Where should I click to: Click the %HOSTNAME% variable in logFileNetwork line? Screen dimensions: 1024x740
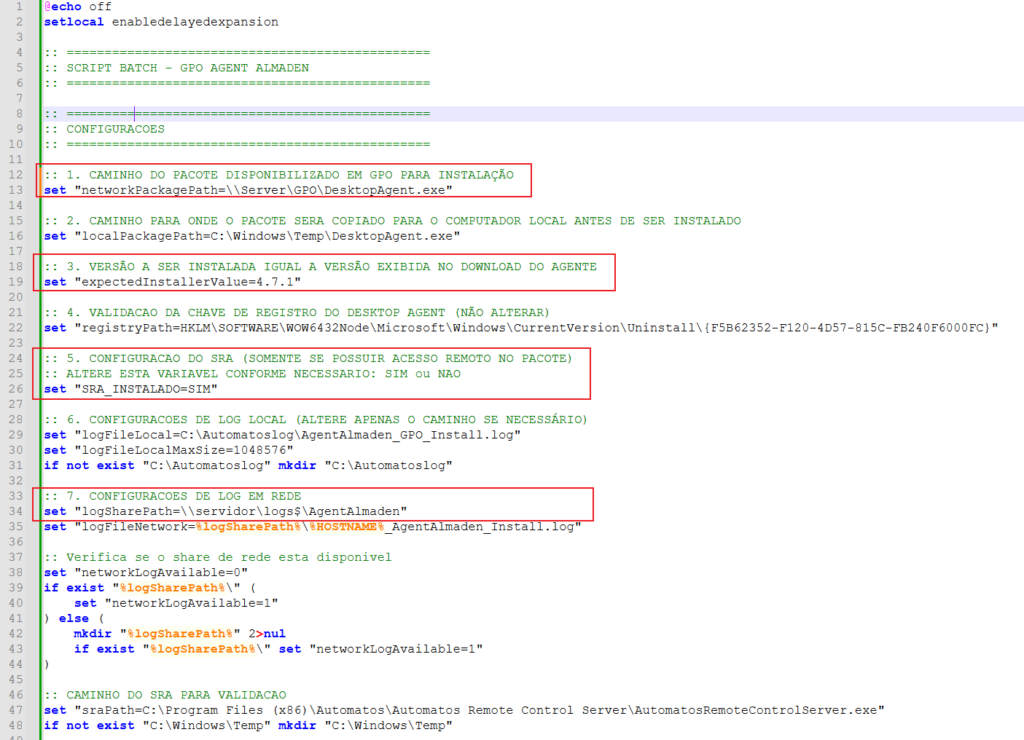[347, 526]
